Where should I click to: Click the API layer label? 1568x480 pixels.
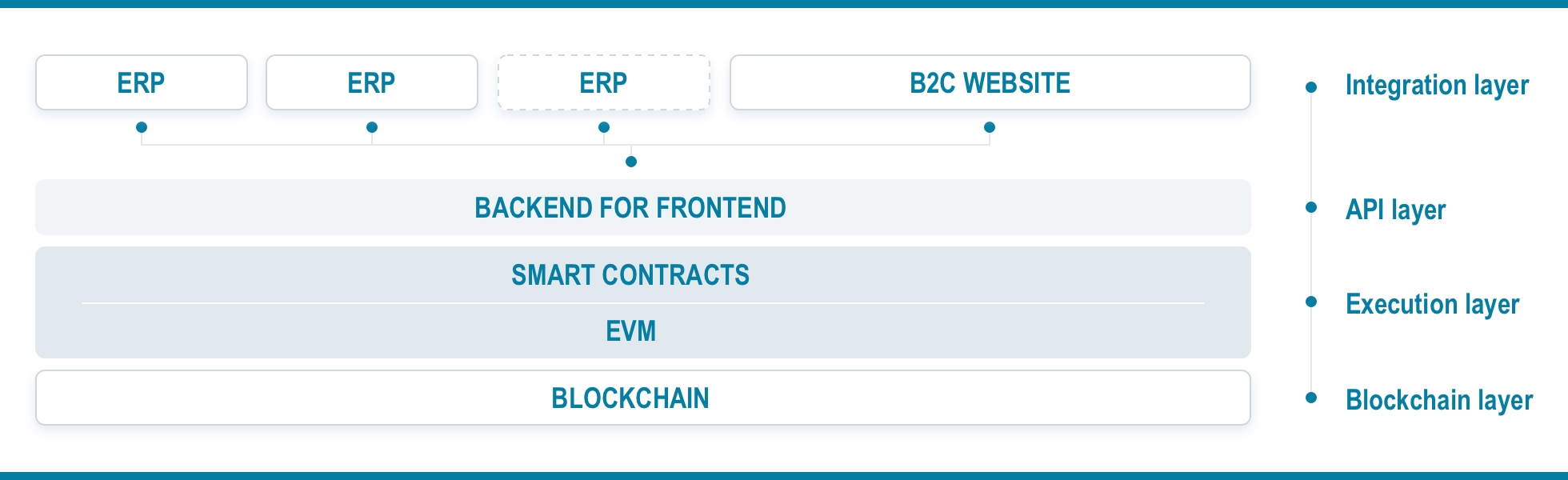click(x=1395, y=210)
